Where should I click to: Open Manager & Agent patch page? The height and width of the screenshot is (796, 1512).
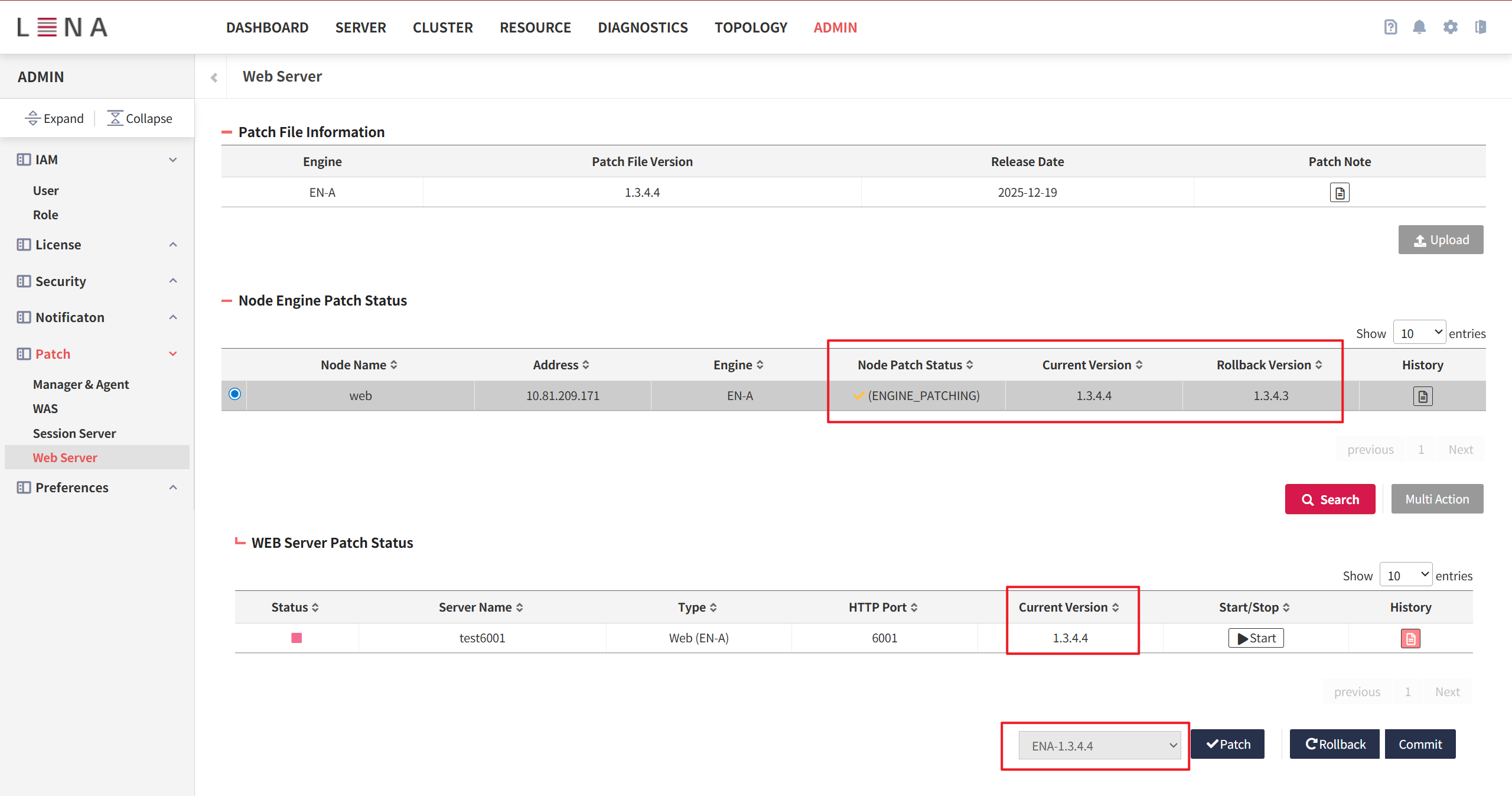pos(81,385)
